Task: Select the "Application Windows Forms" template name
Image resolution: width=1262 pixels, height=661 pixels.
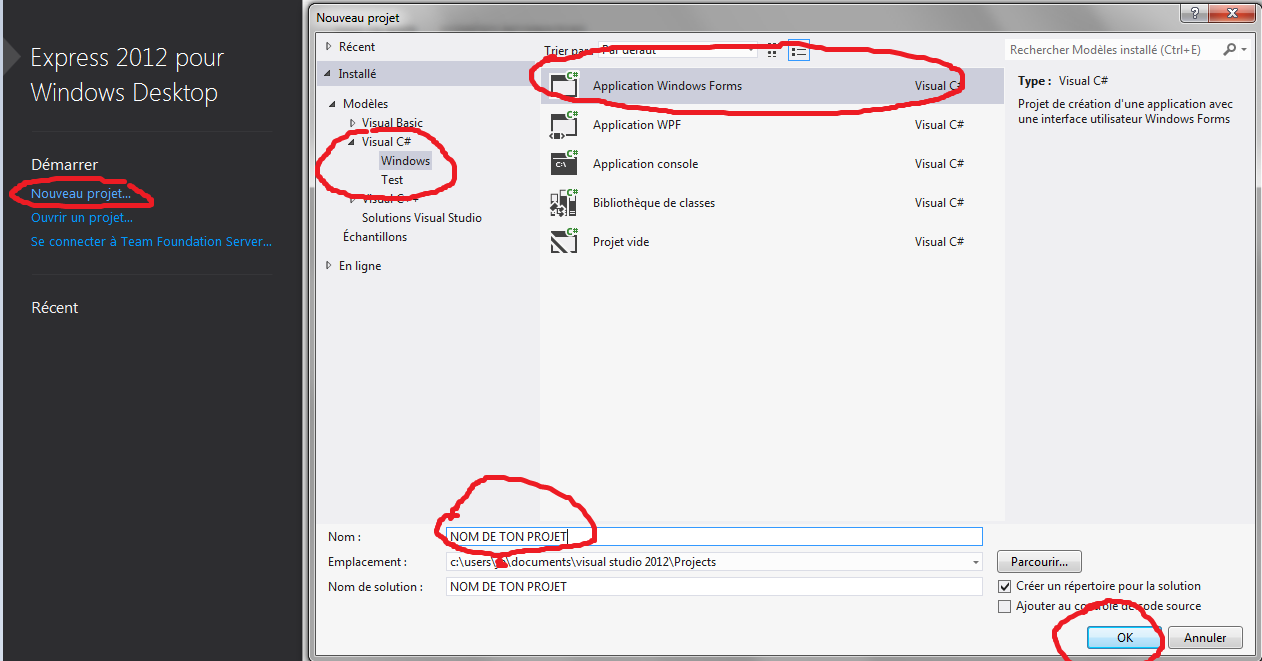Action: point(667,86)
